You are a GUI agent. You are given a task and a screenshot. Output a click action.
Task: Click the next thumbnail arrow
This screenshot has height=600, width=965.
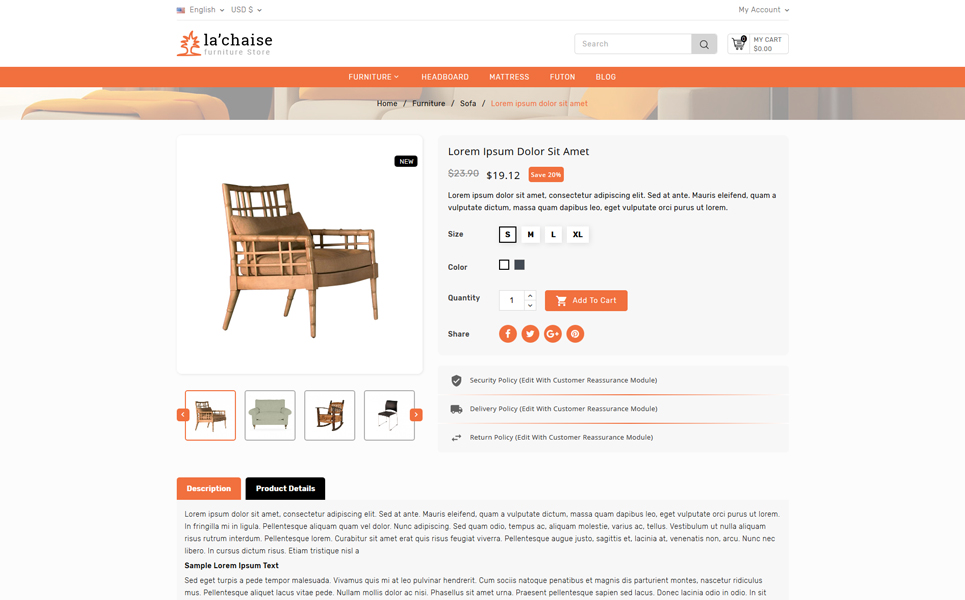416,415
